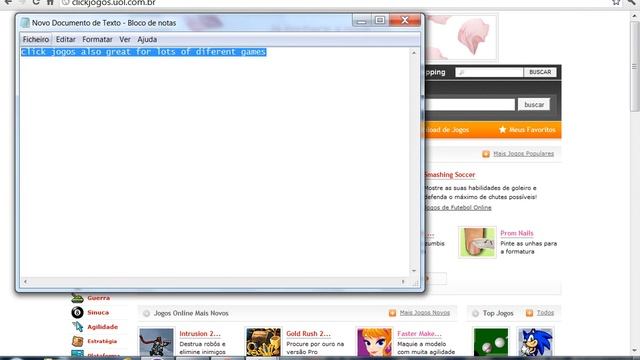This screenshot has height=360, width=640.
Task: Click the Sonic game thumbnail
Action: click(x=535, y=342)
